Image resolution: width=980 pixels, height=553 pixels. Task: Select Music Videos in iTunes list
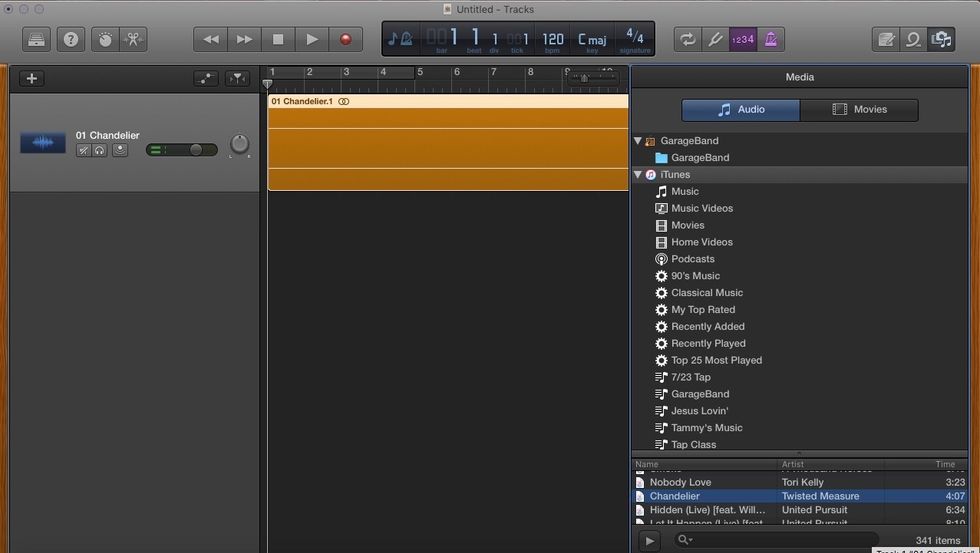coord(694,209)
